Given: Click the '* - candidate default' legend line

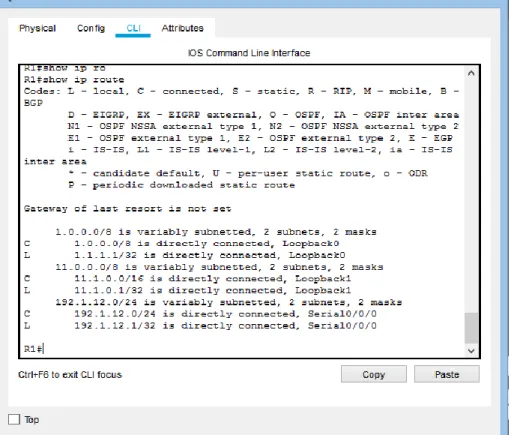Looking at the screenshot, I should pos(248,173).
